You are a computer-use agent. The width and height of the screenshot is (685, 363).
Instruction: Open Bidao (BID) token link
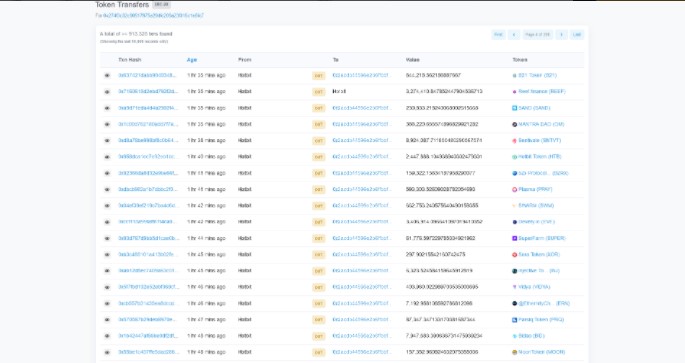531,336
